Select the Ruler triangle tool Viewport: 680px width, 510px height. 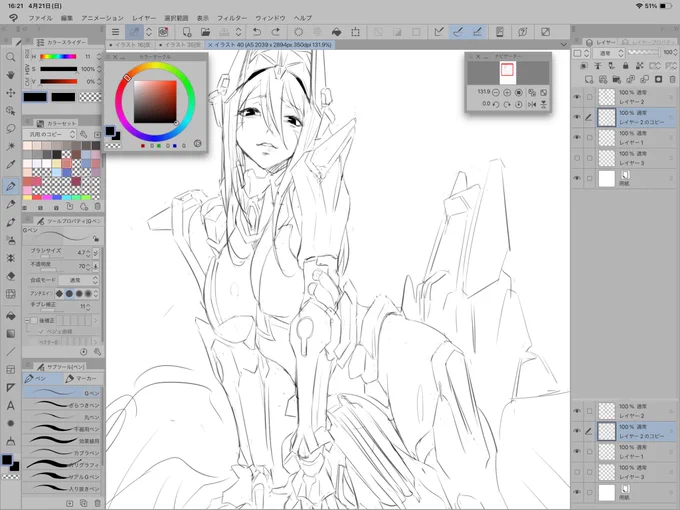[10, 387]
